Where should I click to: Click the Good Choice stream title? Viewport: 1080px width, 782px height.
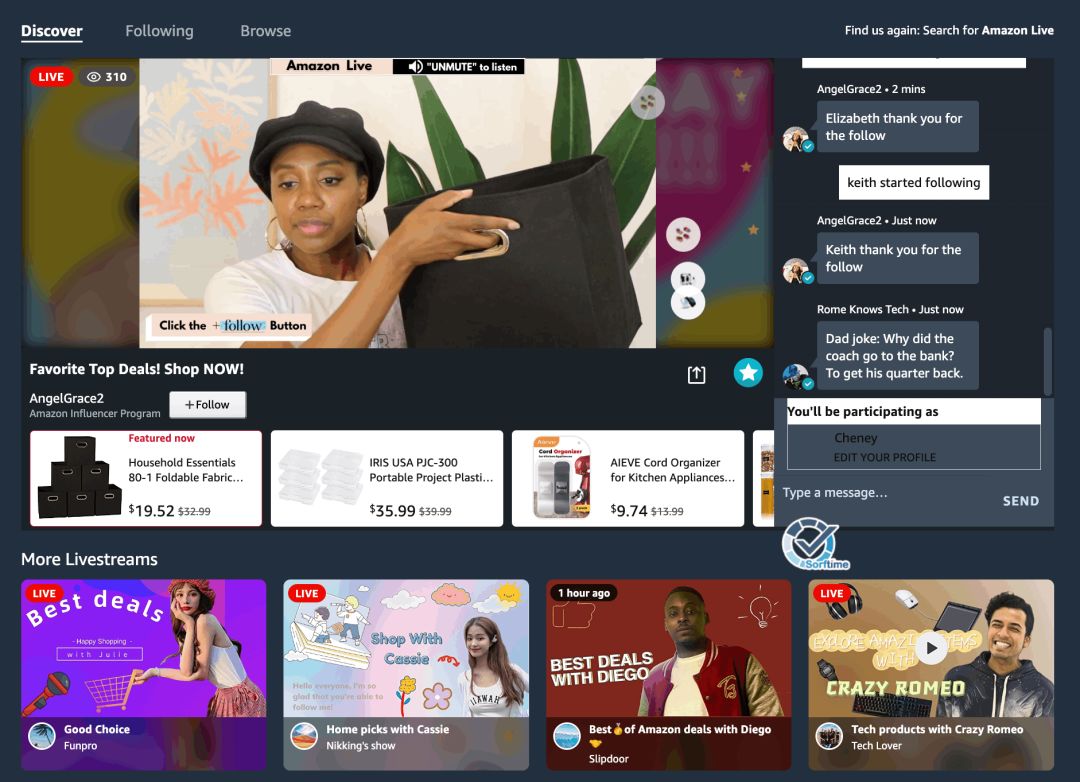(96, 729)
